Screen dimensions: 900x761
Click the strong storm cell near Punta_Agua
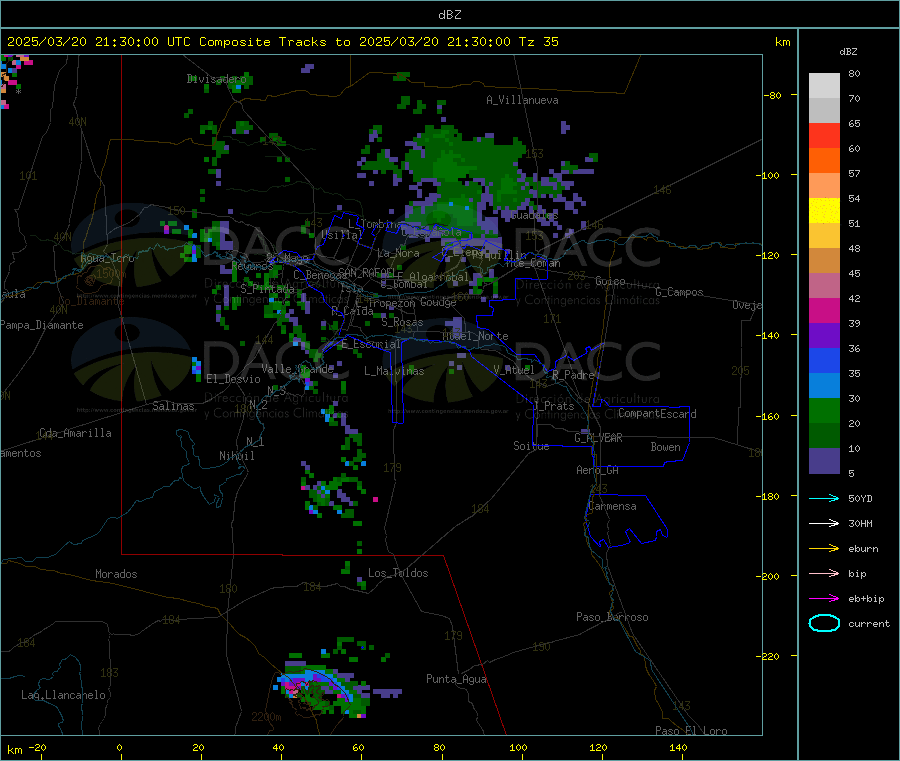tap(321, 689)
